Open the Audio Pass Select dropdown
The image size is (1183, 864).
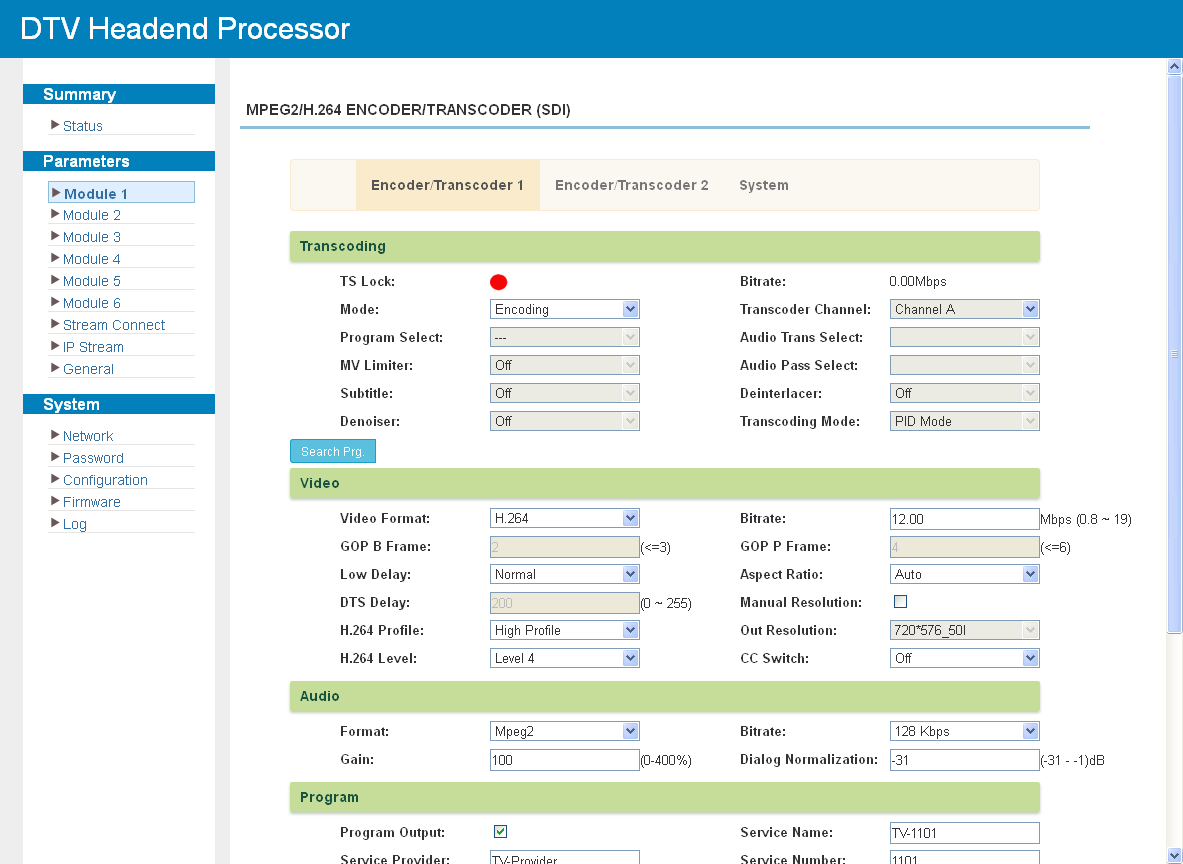coord(964,365)
